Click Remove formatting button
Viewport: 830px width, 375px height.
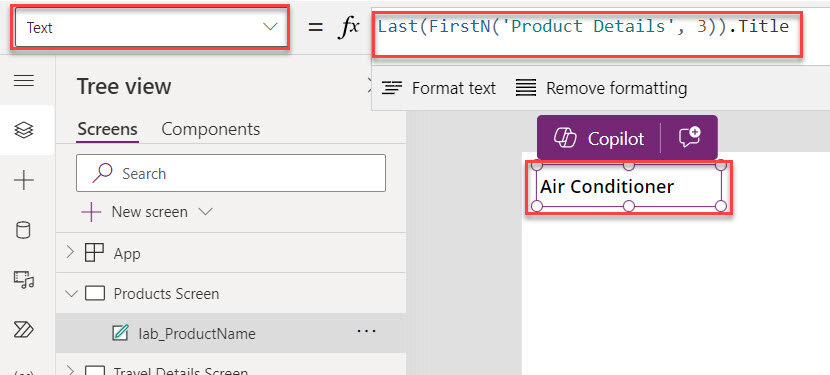point(601,88)
